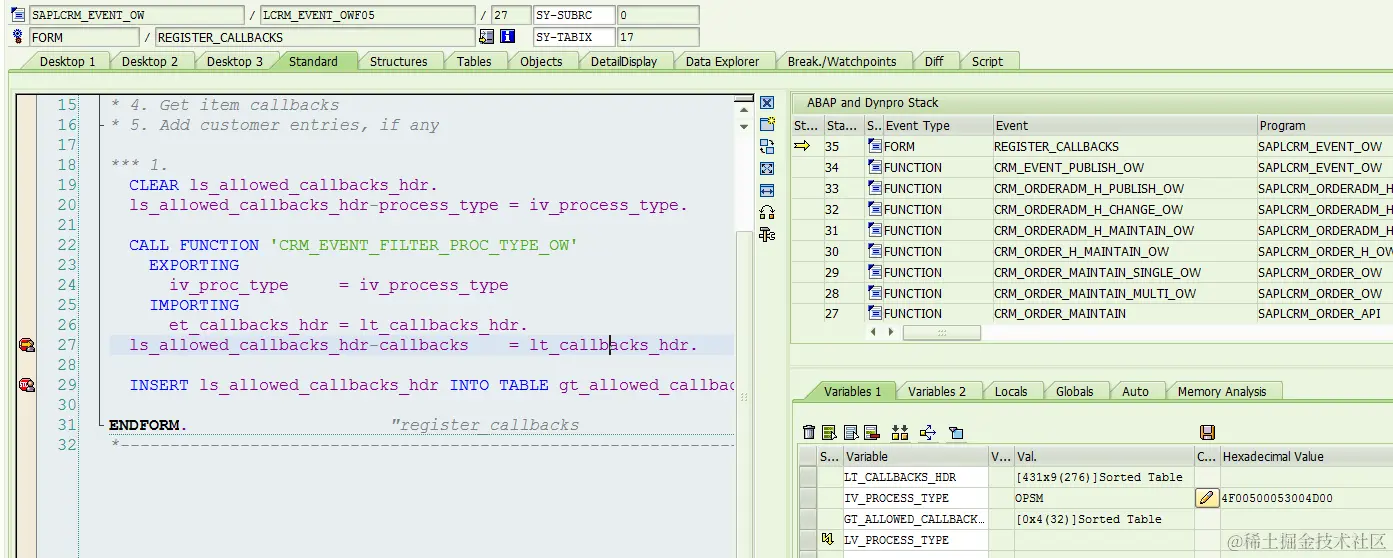Viewport: 1393px width, 558px height.
Task: Open the Break./Watchpoints tab
Action: 842,61
